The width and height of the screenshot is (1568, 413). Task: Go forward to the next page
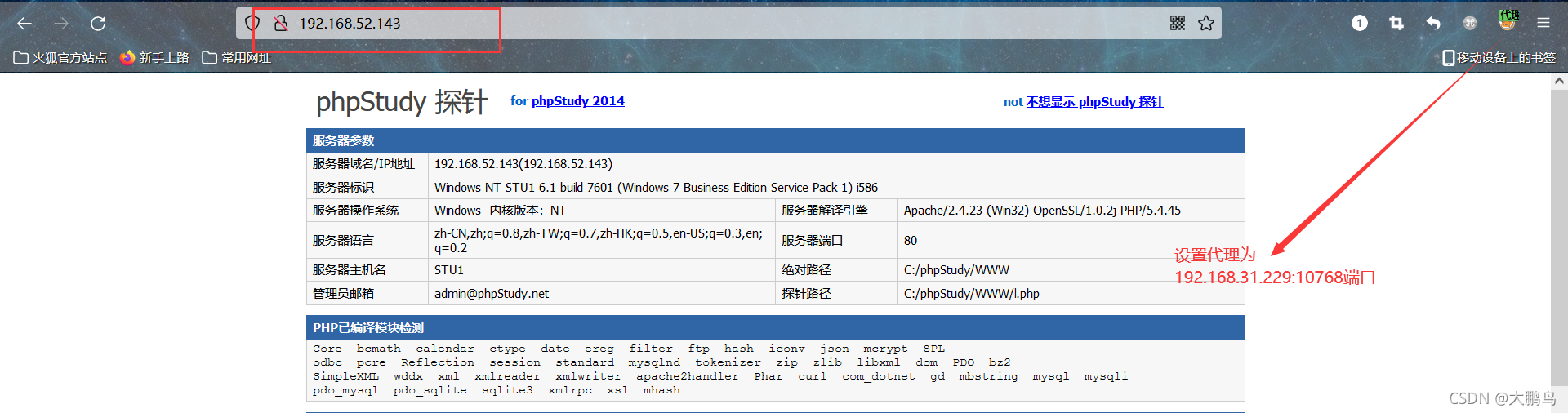(61, 24)
